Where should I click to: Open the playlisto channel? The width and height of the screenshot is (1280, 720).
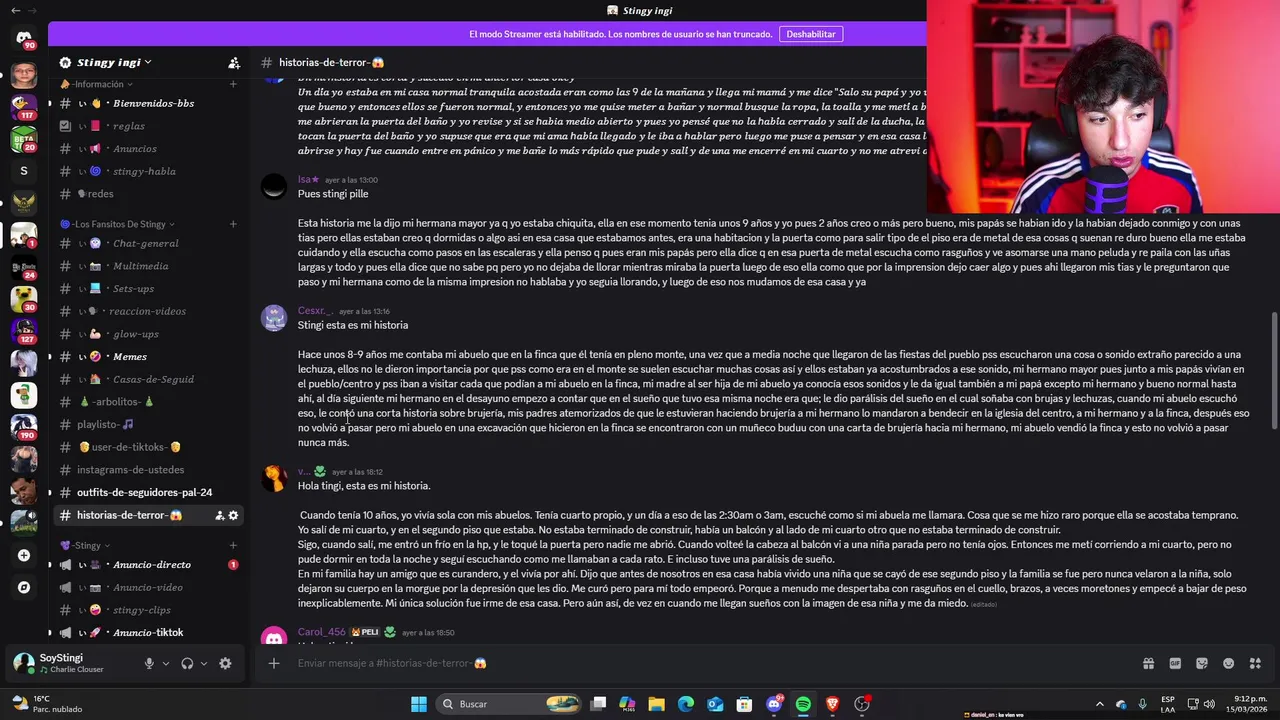click(147, 425)
